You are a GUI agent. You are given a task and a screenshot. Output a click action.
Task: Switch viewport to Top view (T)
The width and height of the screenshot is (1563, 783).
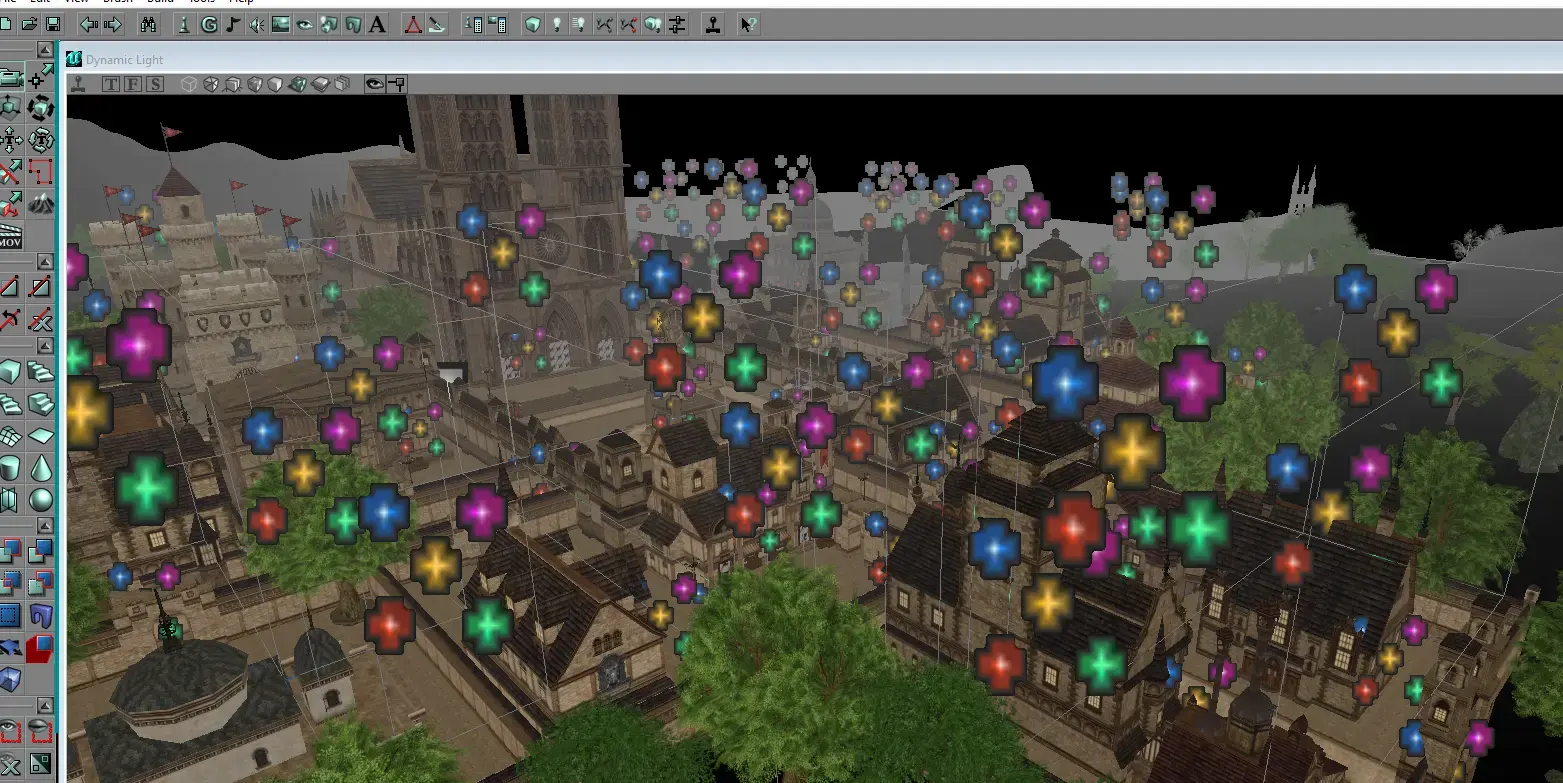(x=111, y=84)
